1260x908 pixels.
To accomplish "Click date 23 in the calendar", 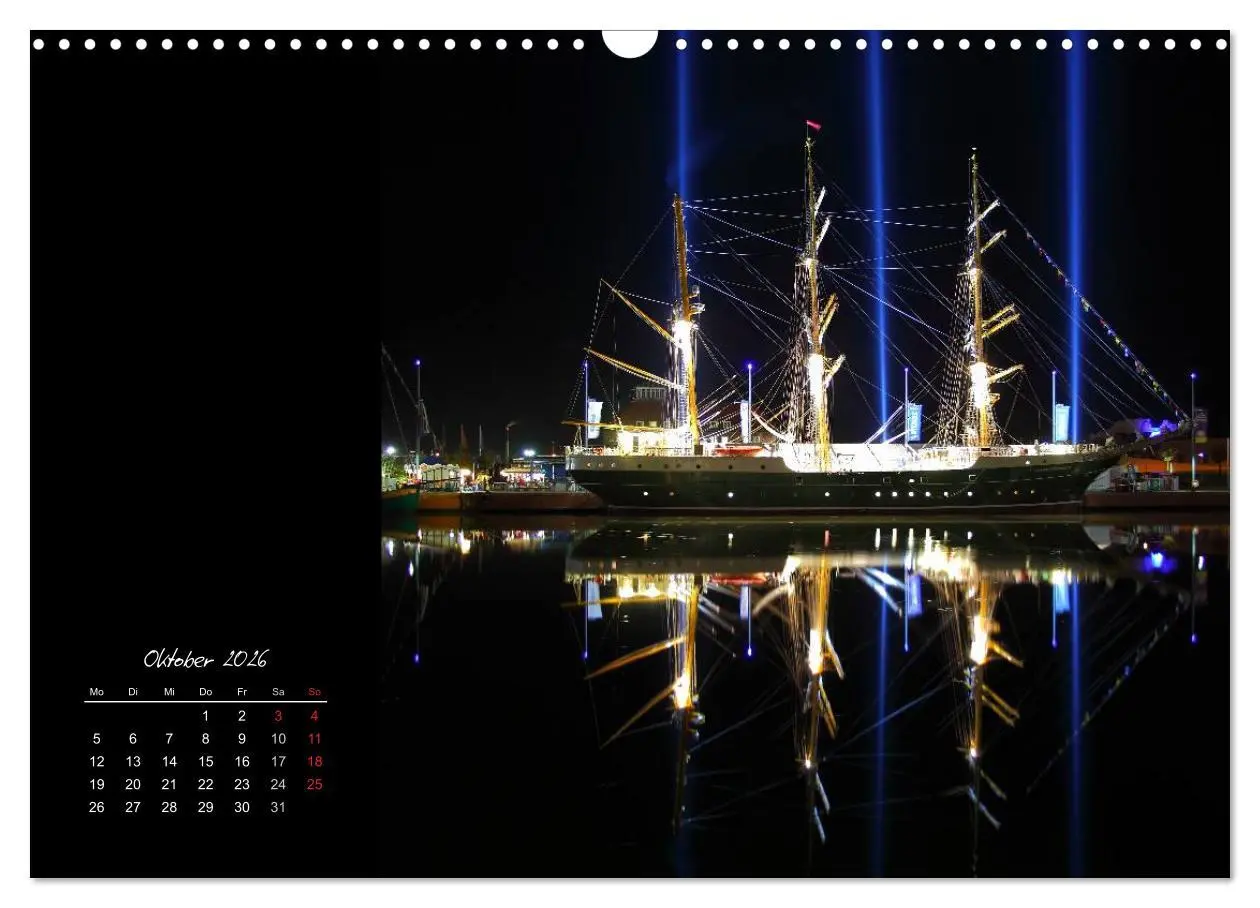I will tap(242, 785).
